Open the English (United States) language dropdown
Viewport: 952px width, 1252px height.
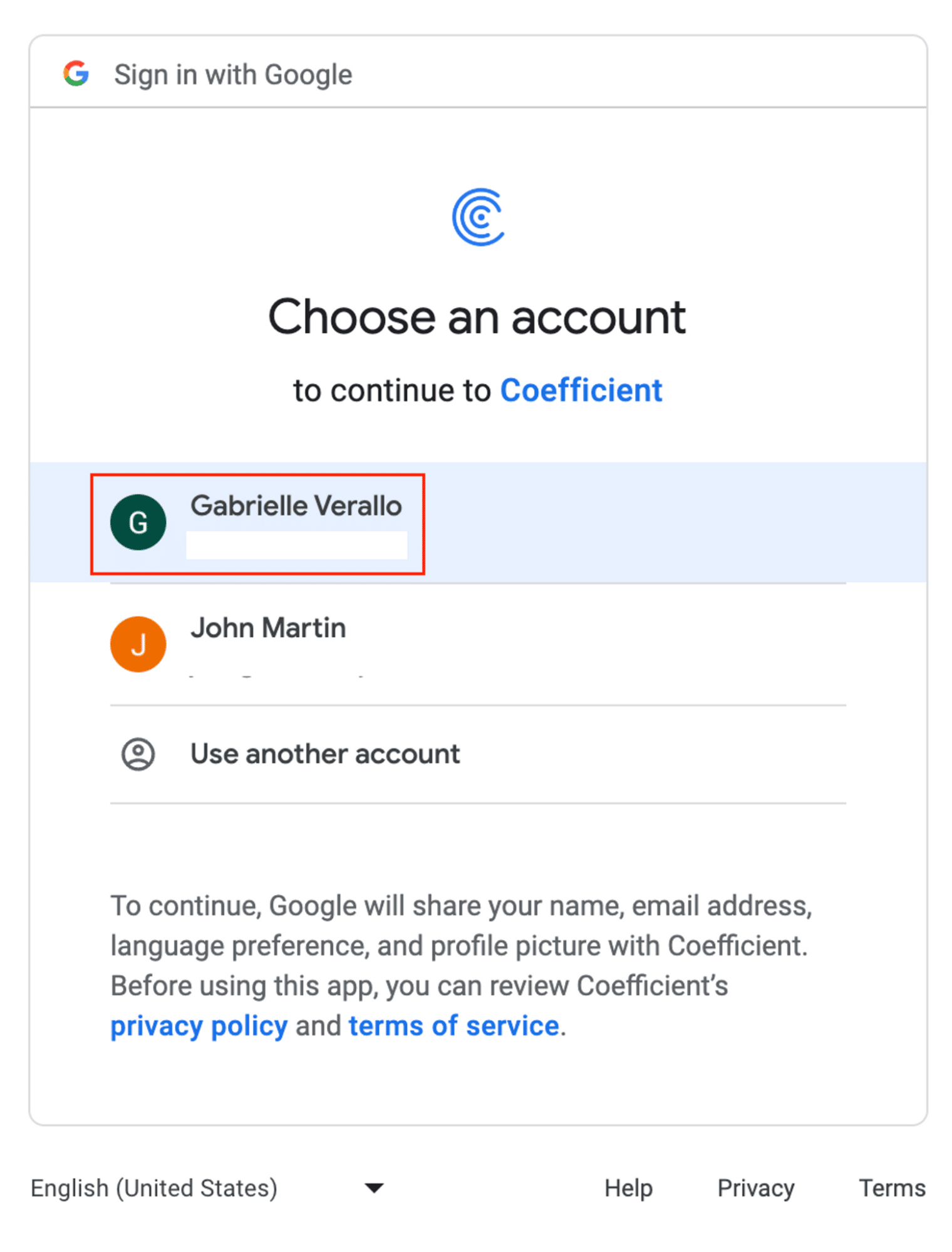tap(154, 1187)
